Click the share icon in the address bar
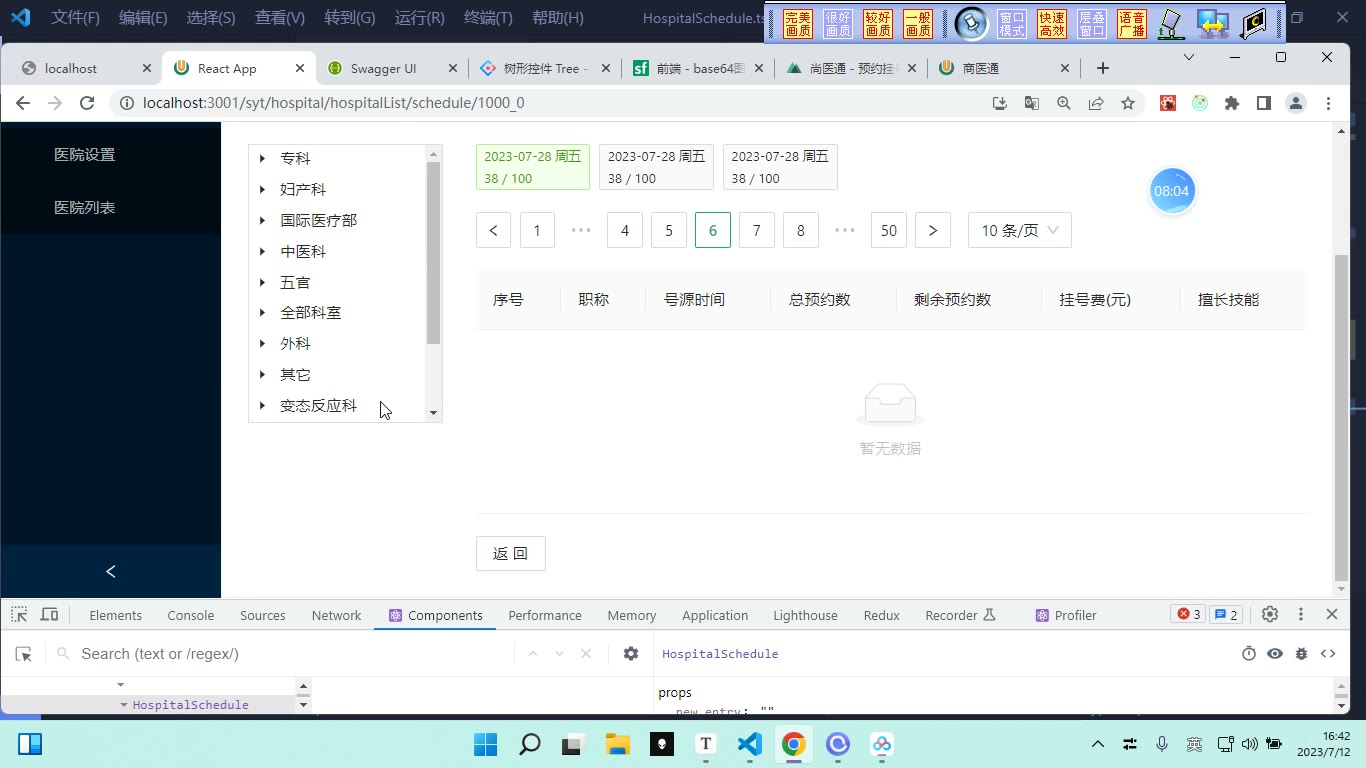Viewport: 1366px width, 768px height. click(x=1096, y=103)
